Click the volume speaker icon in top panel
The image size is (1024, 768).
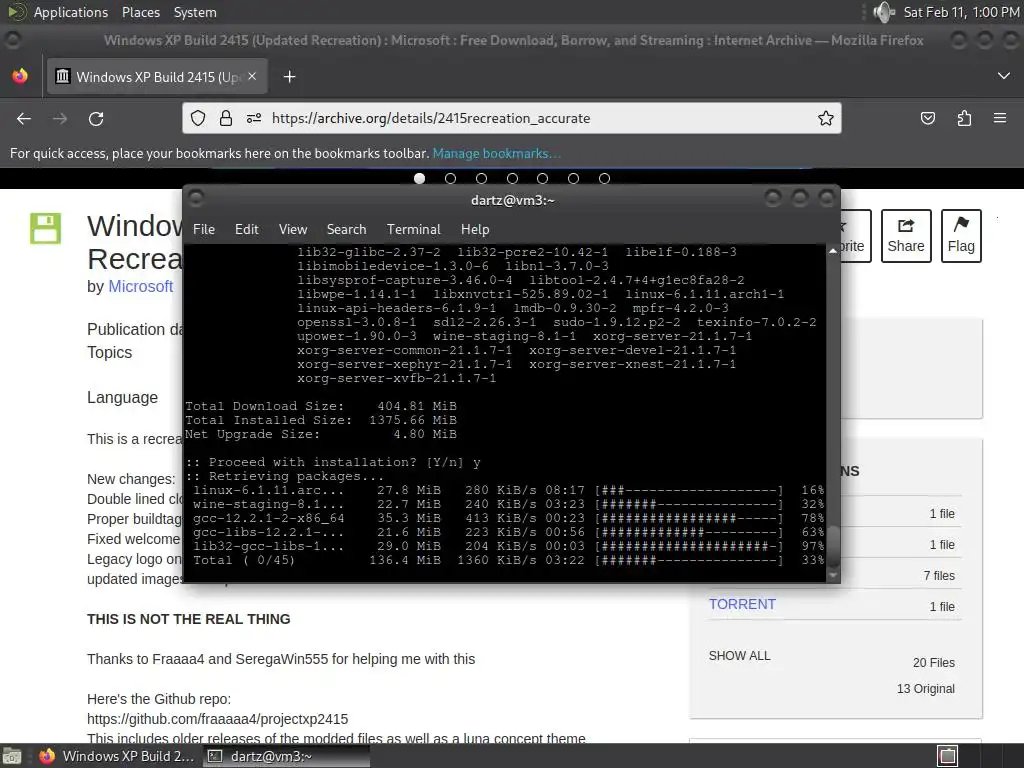pyautogui.click(x=884, y=12)
